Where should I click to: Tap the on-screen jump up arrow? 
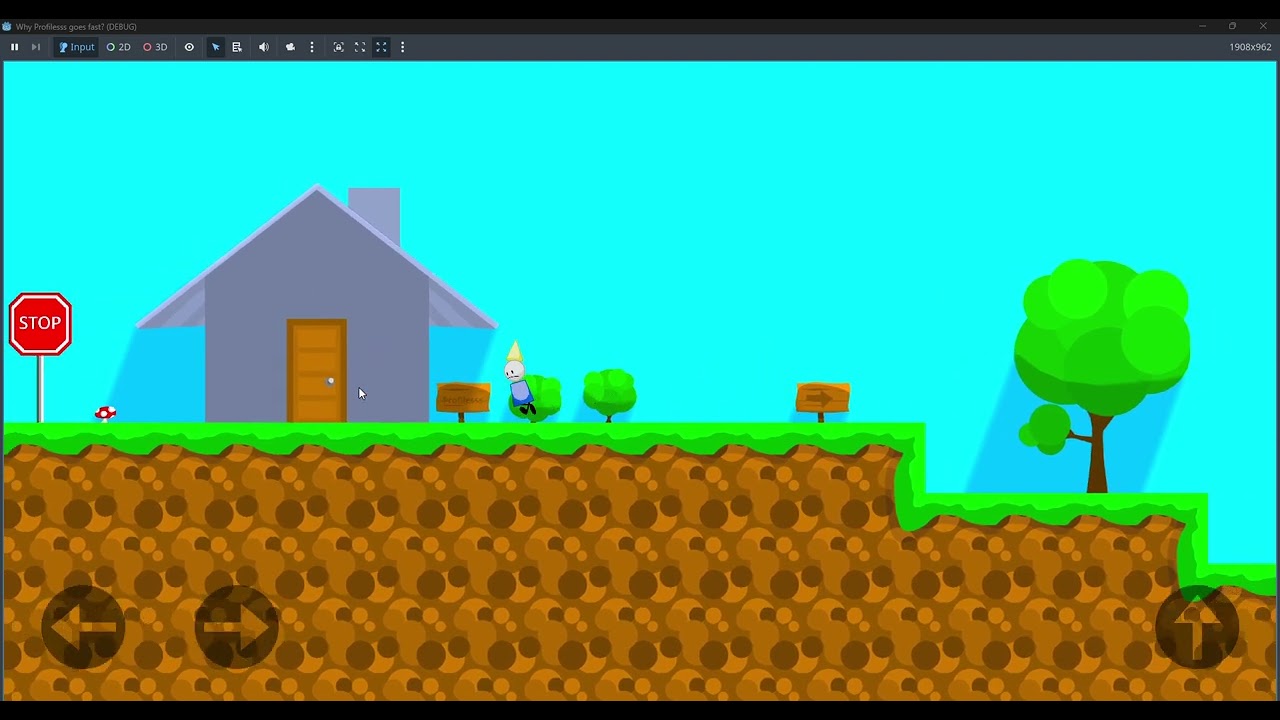tap(1197, 627)
